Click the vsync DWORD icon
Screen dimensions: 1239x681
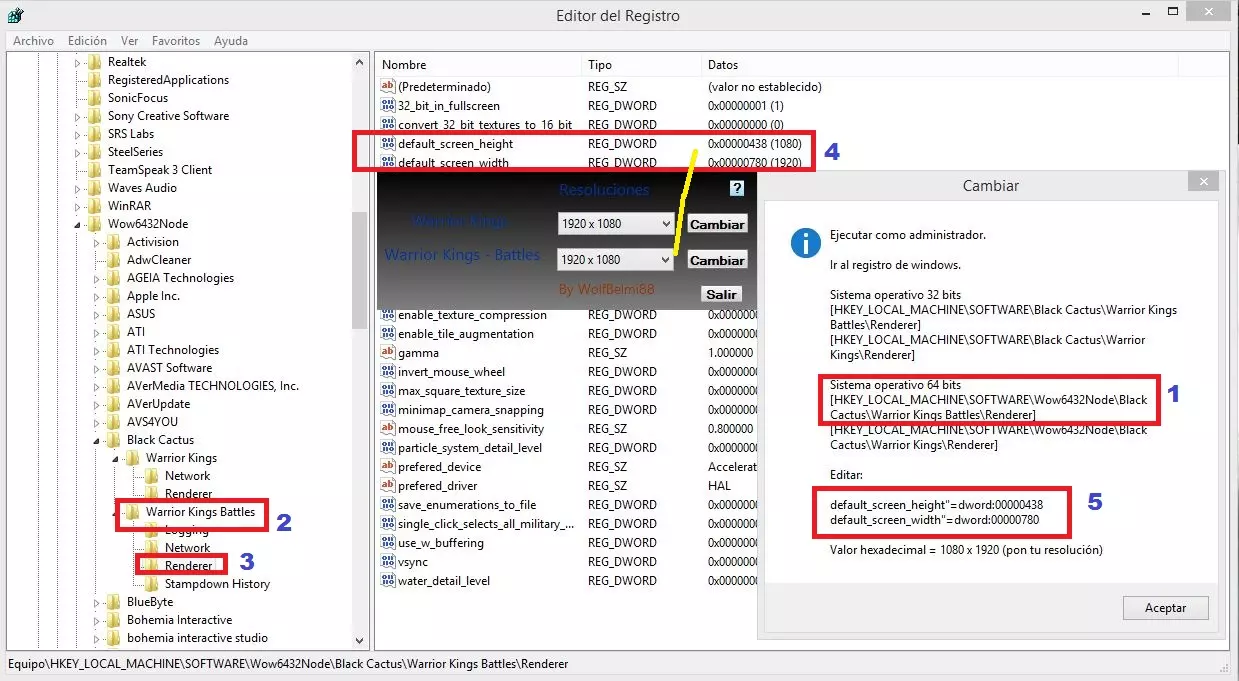tap(388, 562)
